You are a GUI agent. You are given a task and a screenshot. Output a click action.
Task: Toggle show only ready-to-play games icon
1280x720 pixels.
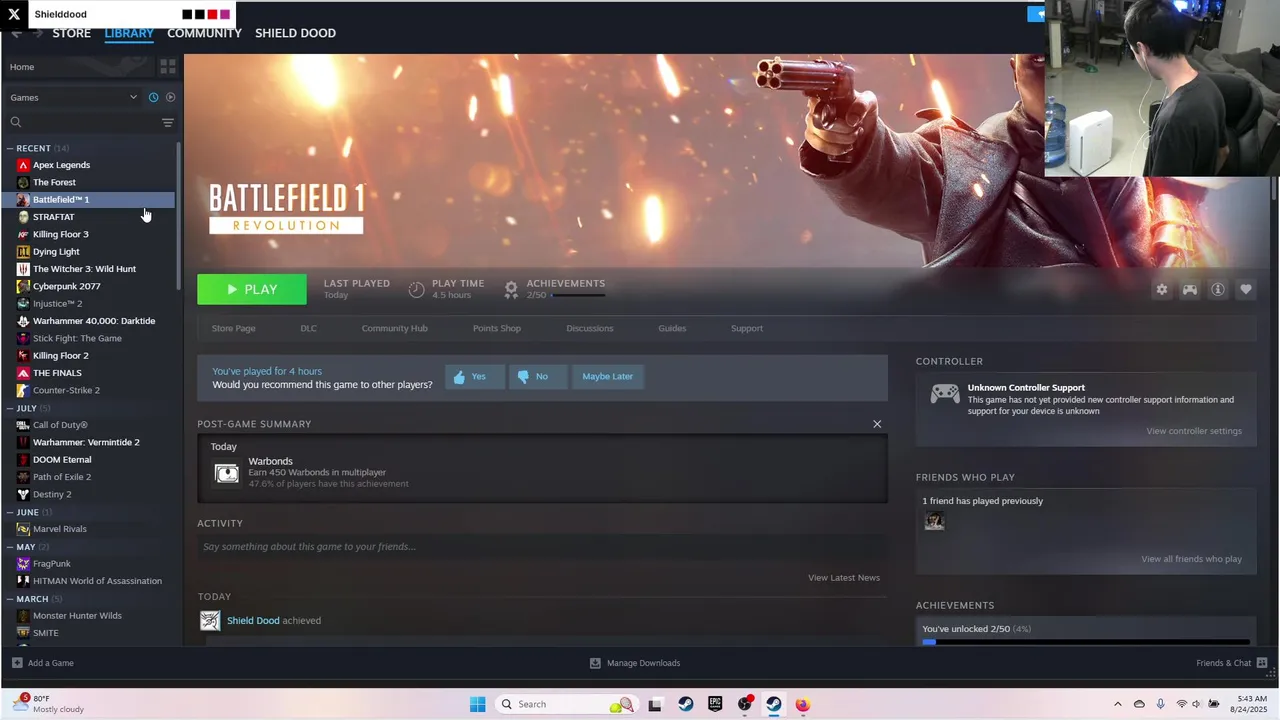click(x=170, y=97)
